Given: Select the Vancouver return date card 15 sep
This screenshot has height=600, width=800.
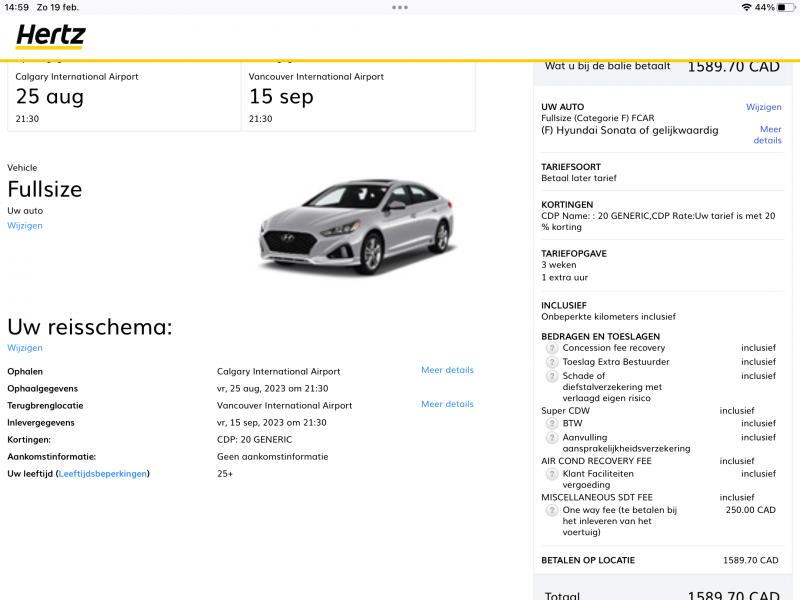Looking at the screenshot, I should click(x=358, y=98).
